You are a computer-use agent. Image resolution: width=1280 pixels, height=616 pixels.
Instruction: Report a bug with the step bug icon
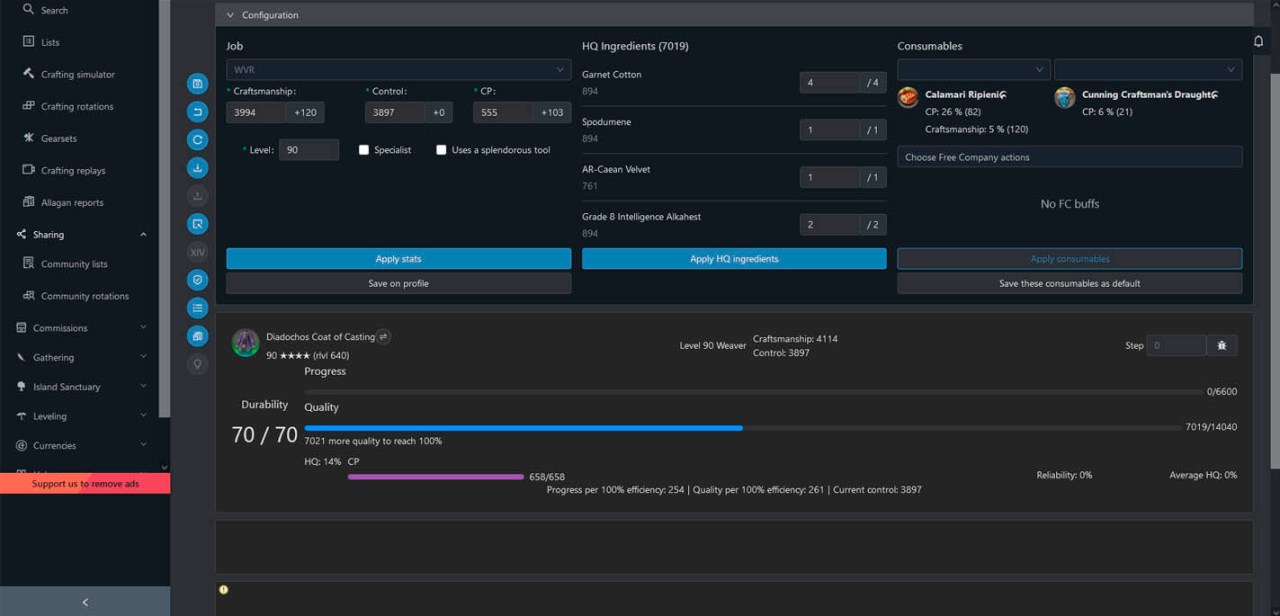click(x=1221, y=344)
